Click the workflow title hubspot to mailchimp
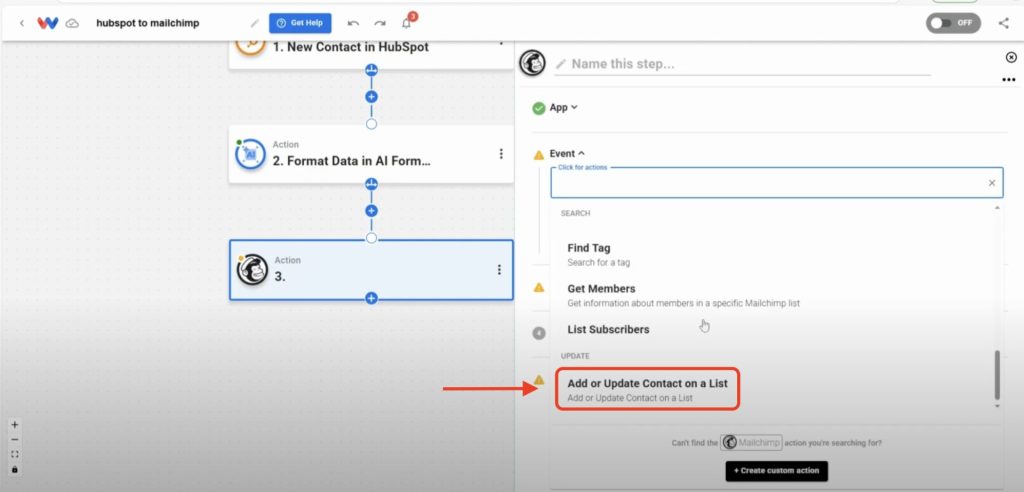 (148, 24)
